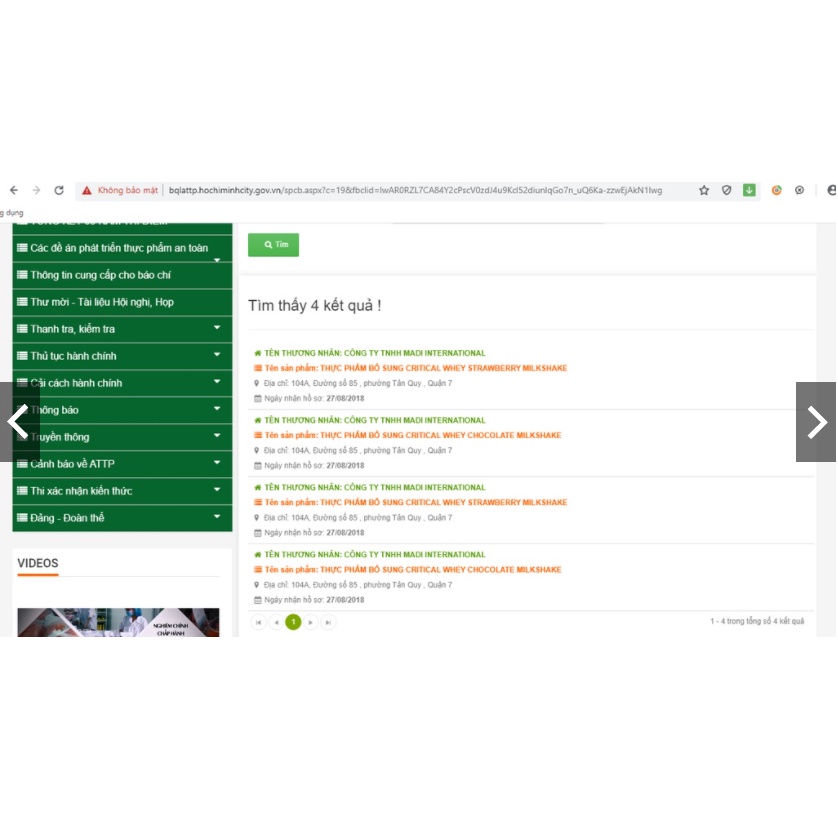Click location pin icon in the fourth result
This screenshot has height=838, width=838.
tap(257, 585)
